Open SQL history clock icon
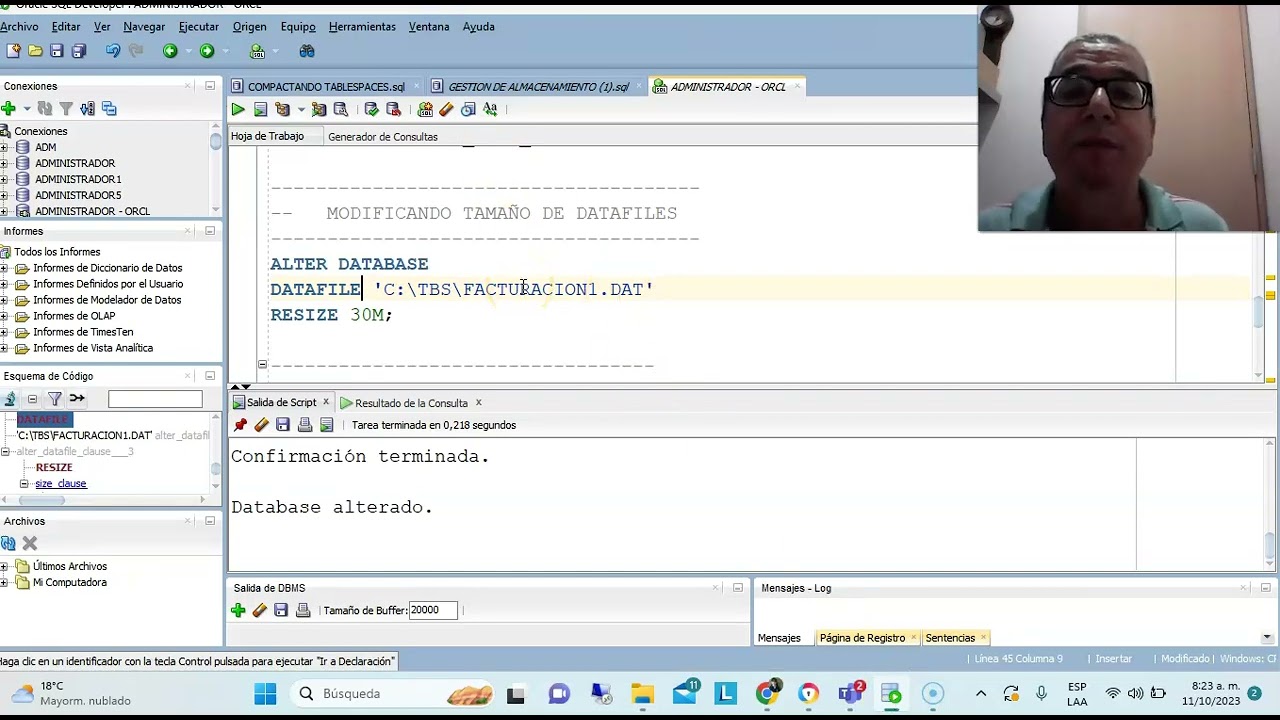Viewport: 1280px width, 720px height. 468,109
